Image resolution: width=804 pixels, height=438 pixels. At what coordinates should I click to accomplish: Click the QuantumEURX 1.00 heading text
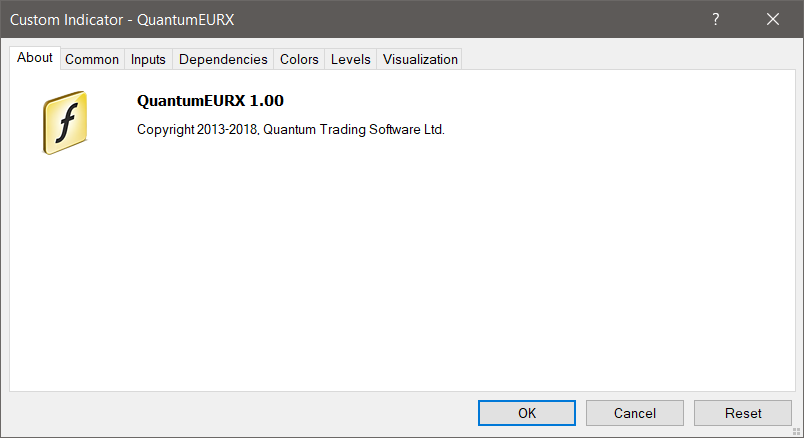[x=210, y=101]
